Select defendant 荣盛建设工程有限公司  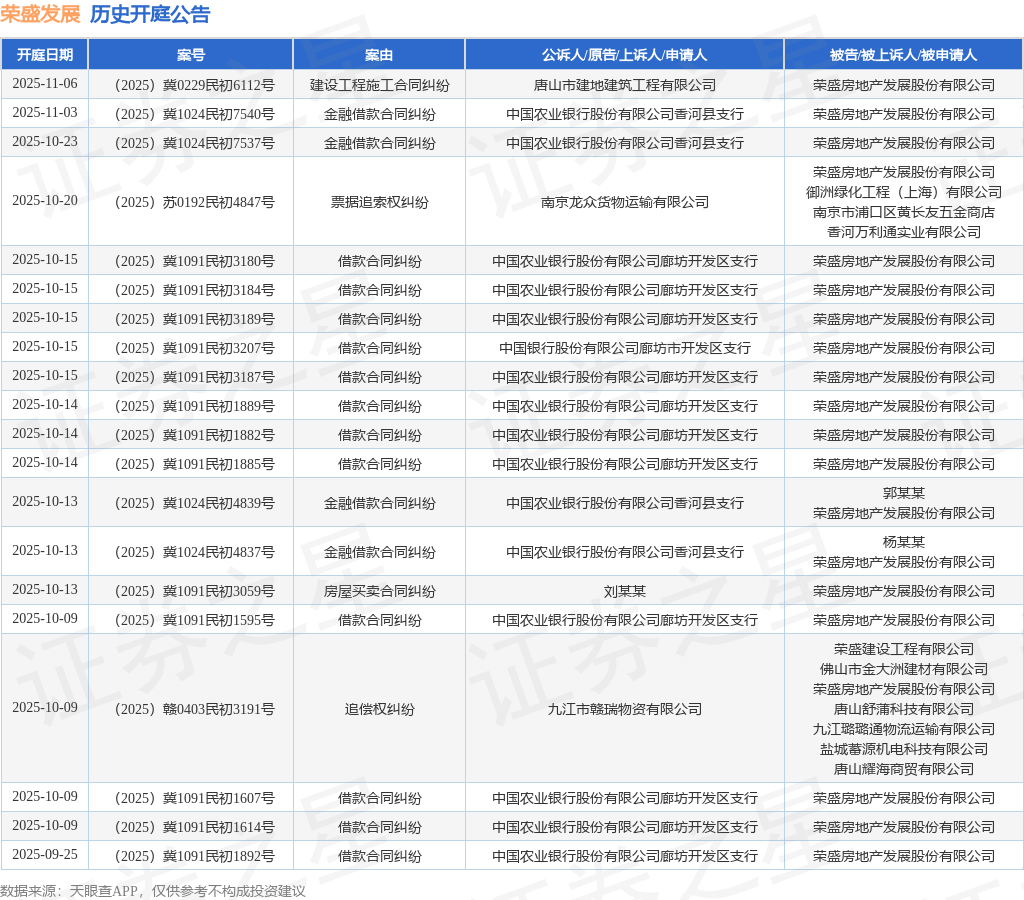click(x=903, y=649)
